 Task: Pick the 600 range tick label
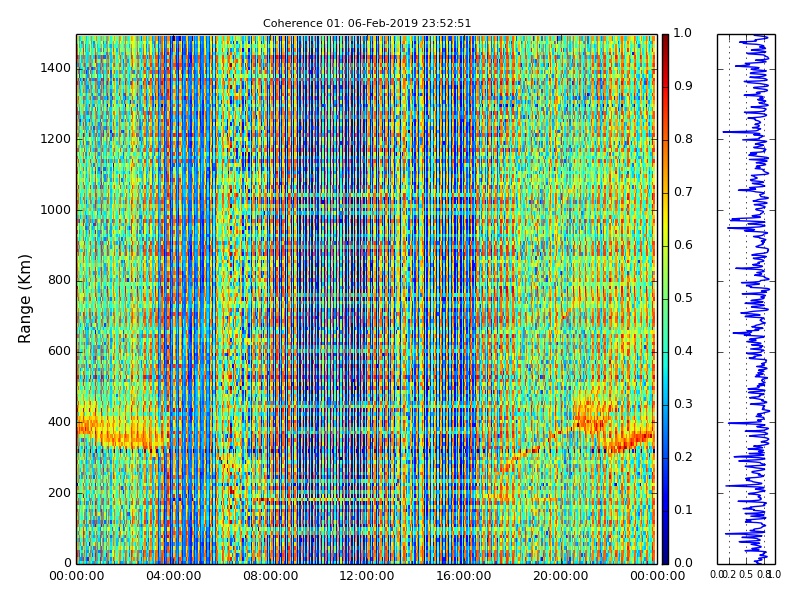tap(59, 352)
